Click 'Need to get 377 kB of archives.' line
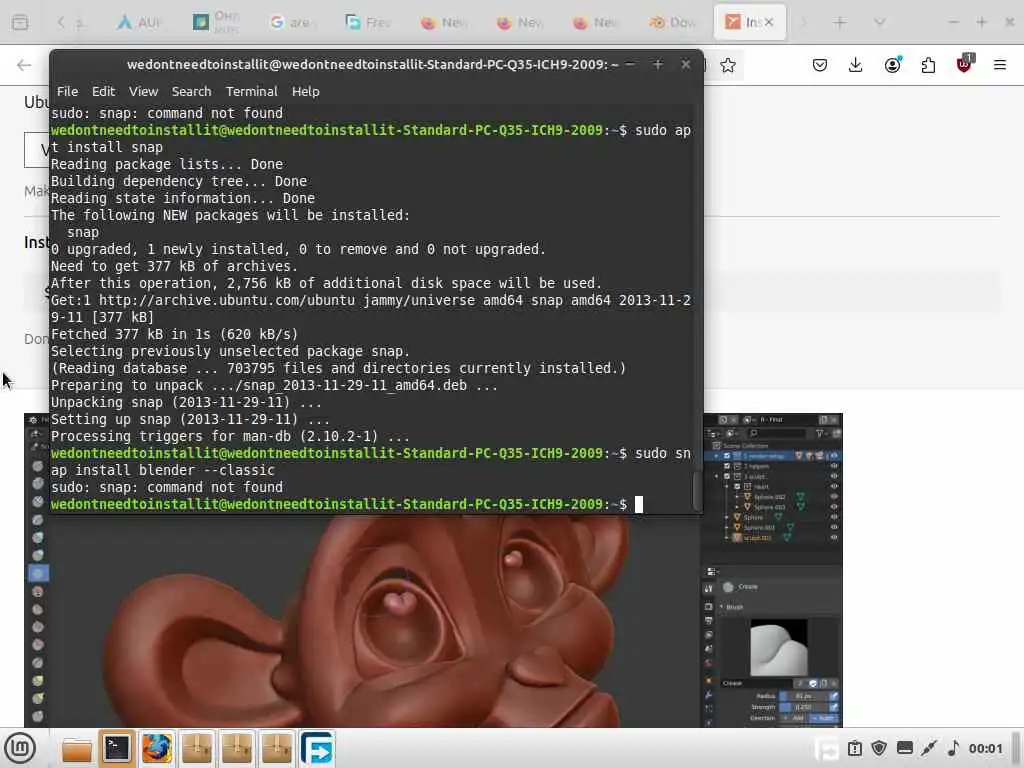The width and height of the screenshot is (1024, 768). [174, 266]
